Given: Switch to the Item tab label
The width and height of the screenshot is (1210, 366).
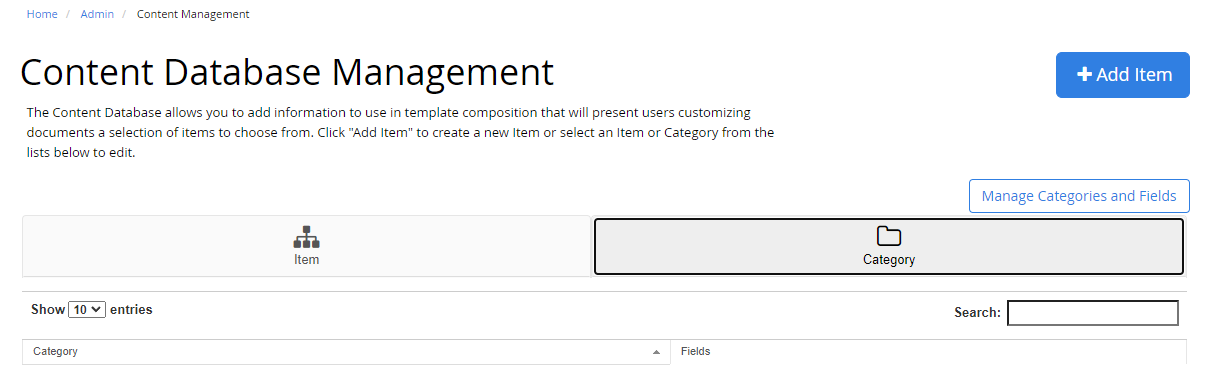Looking at the screenshot, I should click(306, 260).
